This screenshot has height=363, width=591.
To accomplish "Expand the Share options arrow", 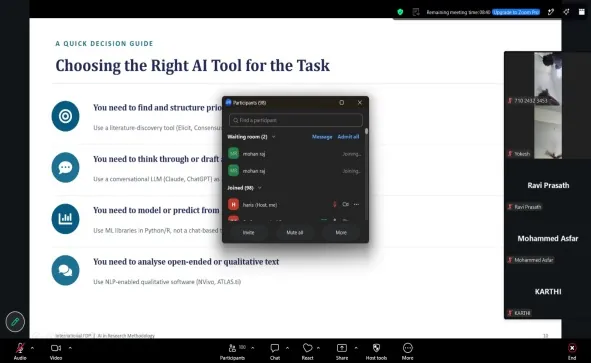I will click(x=356, y=348).
